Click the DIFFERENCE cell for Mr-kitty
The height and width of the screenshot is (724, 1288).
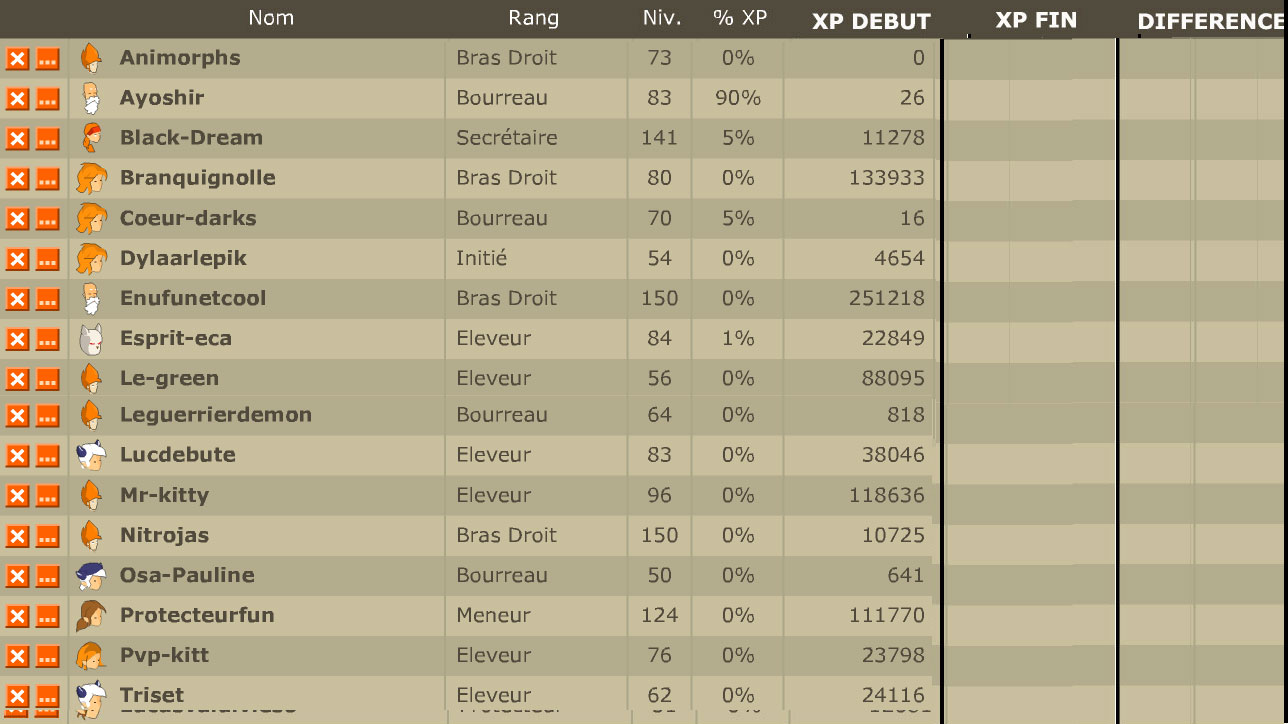click(1203, 495)
